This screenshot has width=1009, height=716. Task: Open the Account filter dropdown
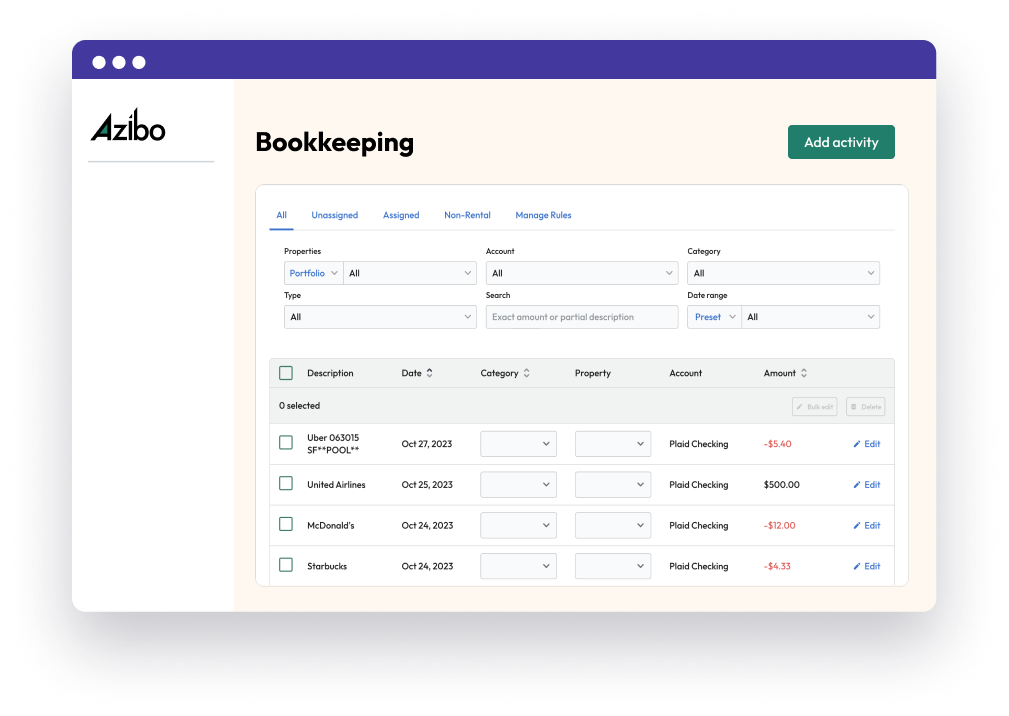tap(581, 272)
